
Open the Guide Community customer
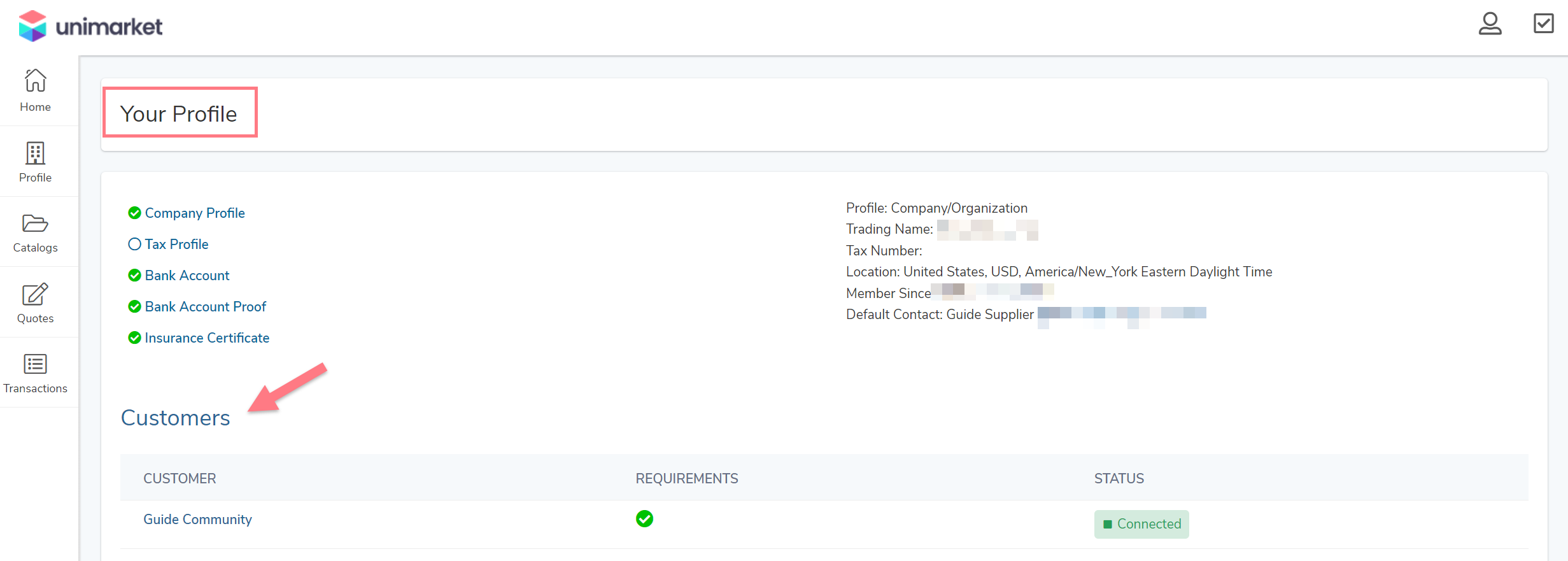[197, 519]
